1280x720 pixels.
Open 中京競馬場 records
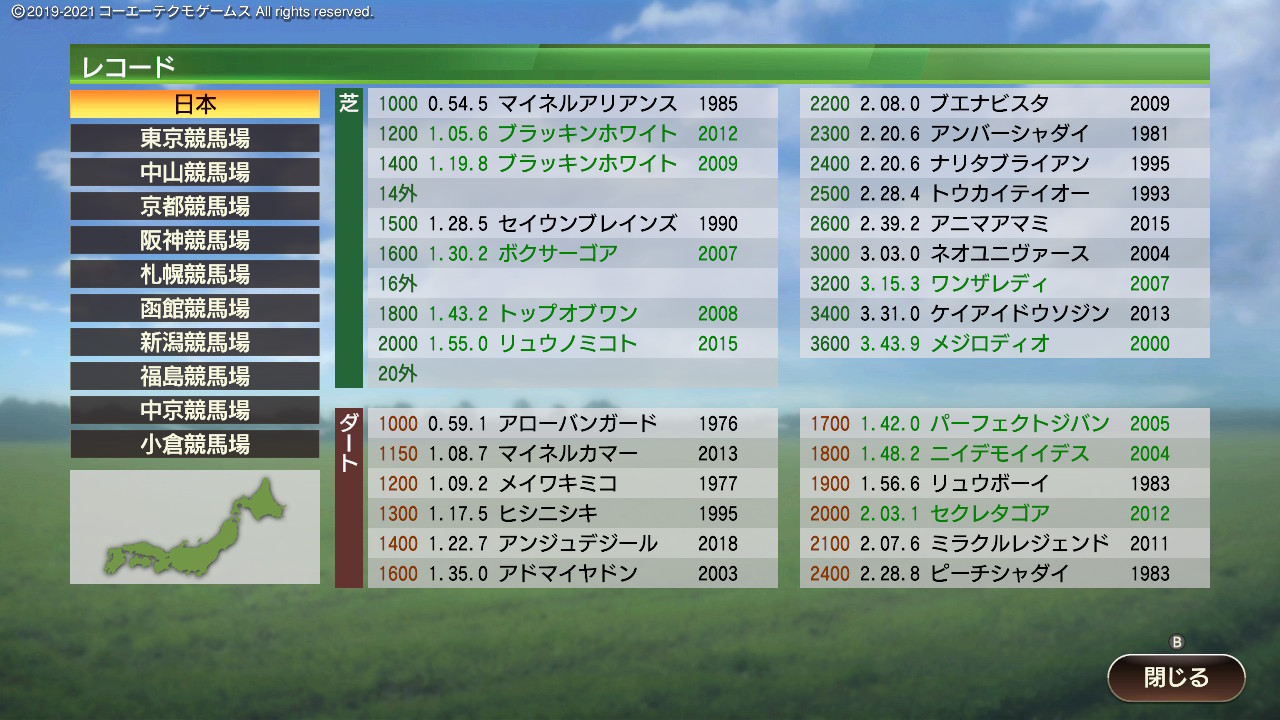point(195,410)
